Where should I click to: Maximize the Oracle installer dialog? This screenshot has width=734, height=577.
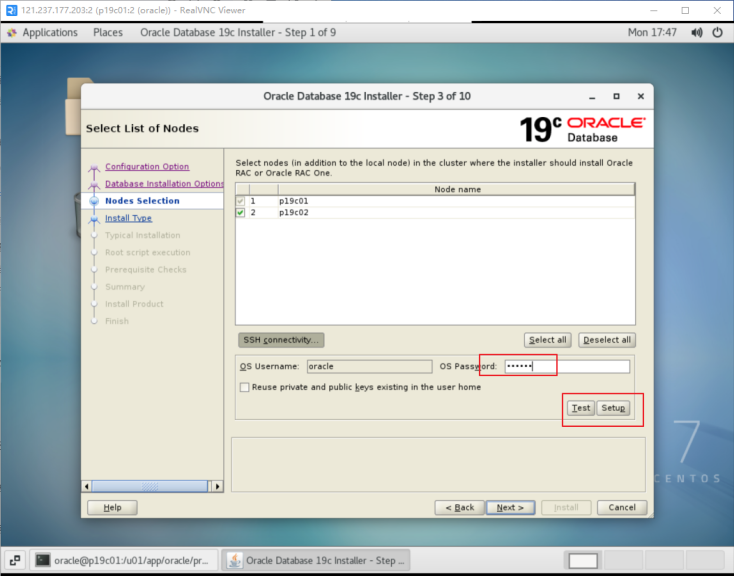tap(616, 96)
